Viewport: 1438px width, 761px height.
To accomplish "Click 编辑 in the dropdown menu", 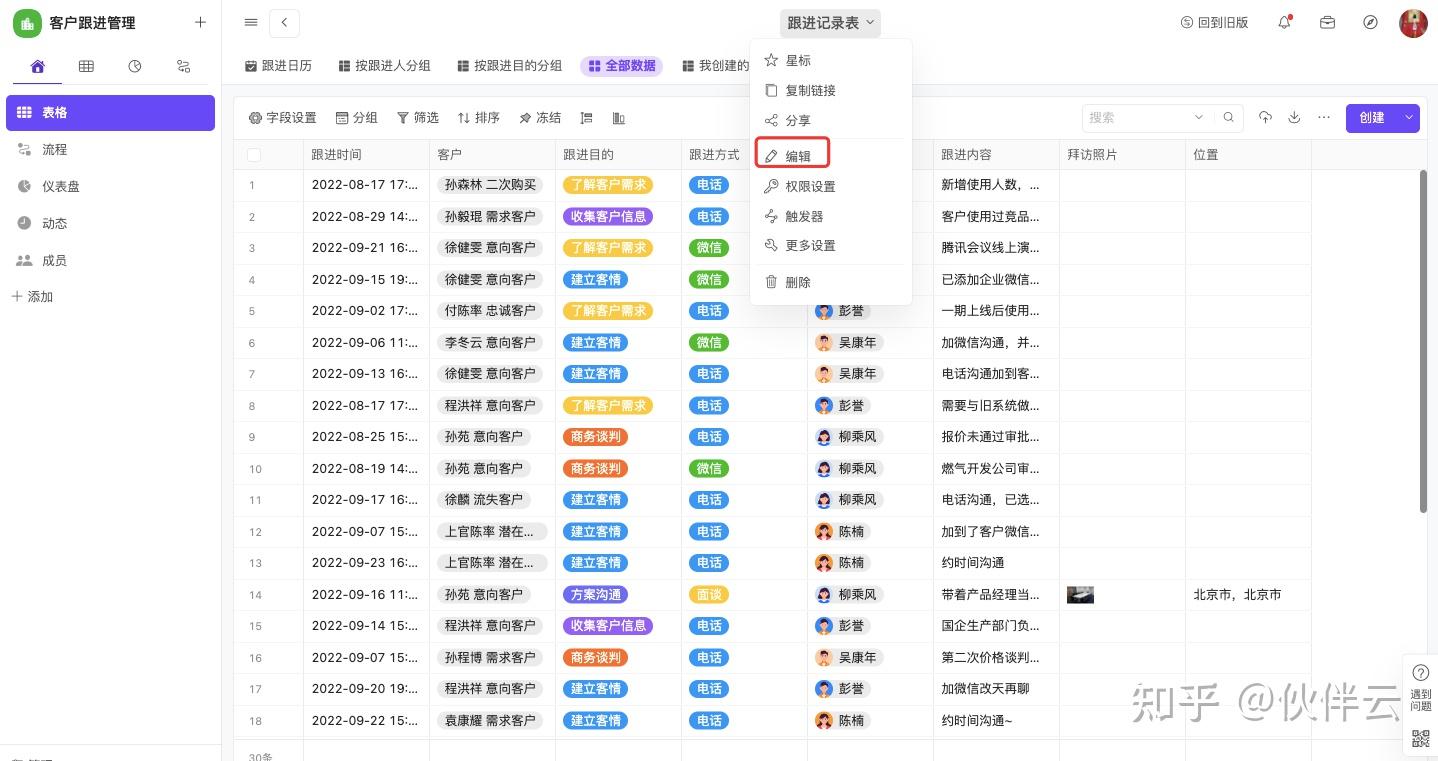I will pos(792,155).
